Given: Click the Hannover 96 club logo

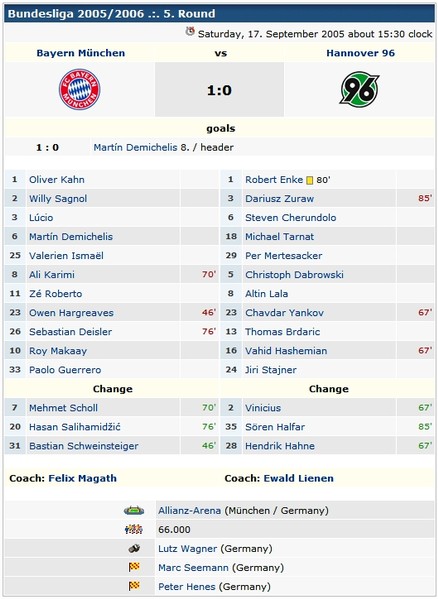Looking at the screenshot, I should [x=360, y=89].
